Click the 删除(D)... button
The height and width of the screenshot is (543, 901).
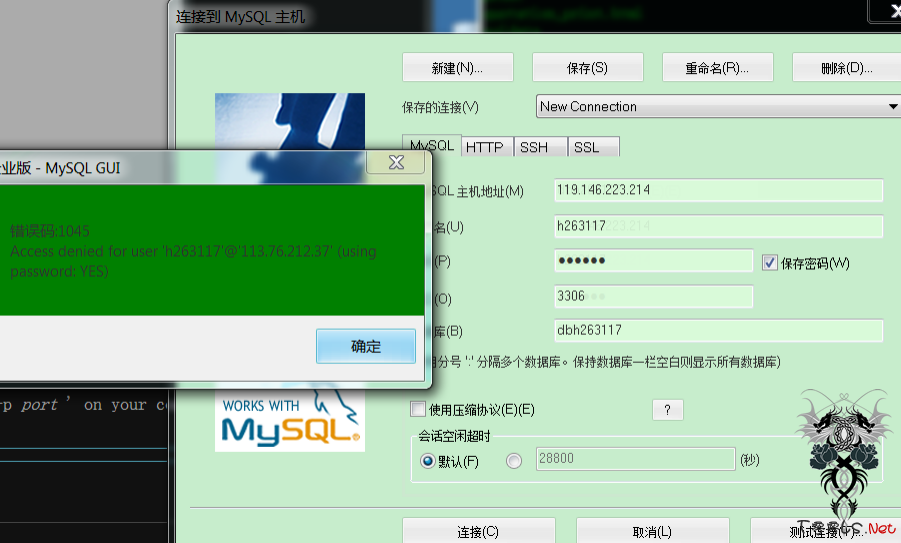(846, 68)
